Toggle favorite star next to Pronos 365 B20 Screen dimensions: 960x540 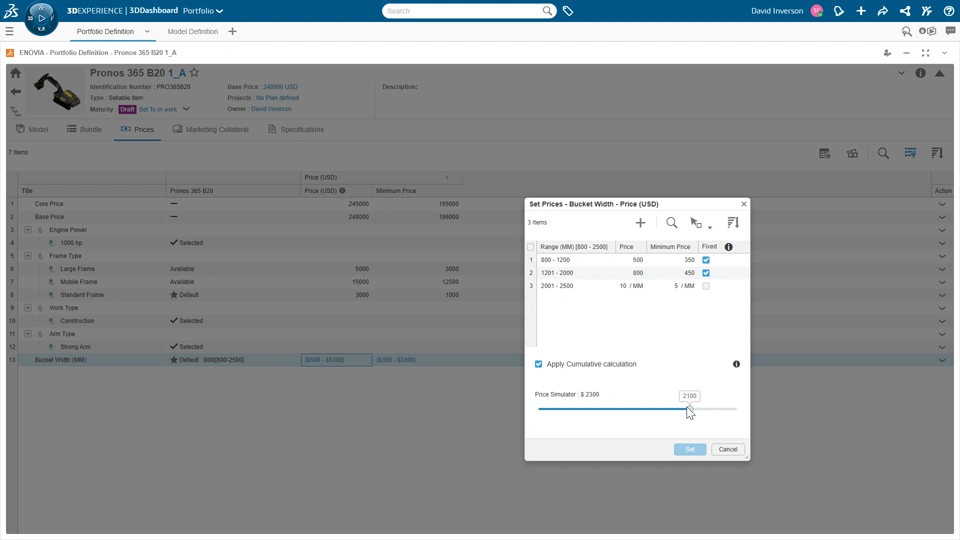coord(194,72)
